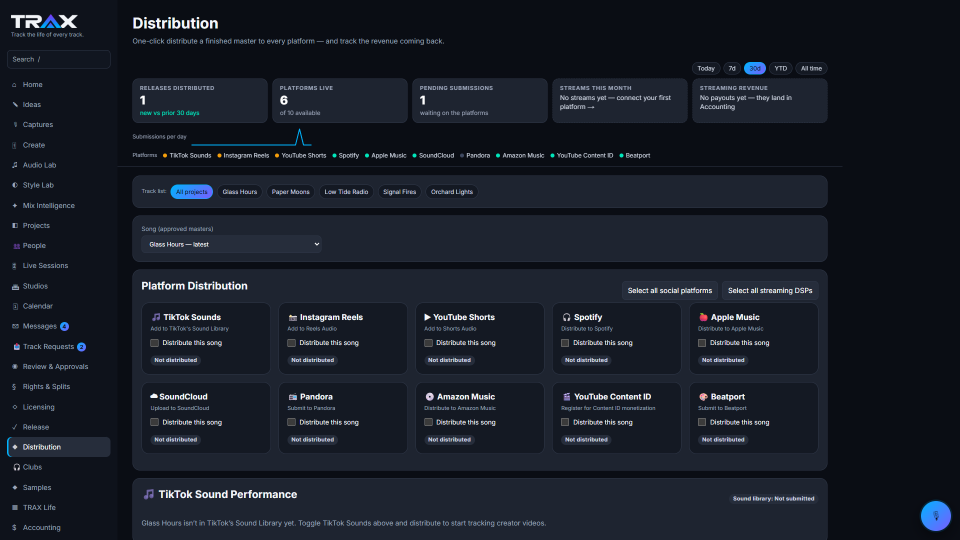
Task: Click the Style Lab icon
Action: tap(15, 185)
